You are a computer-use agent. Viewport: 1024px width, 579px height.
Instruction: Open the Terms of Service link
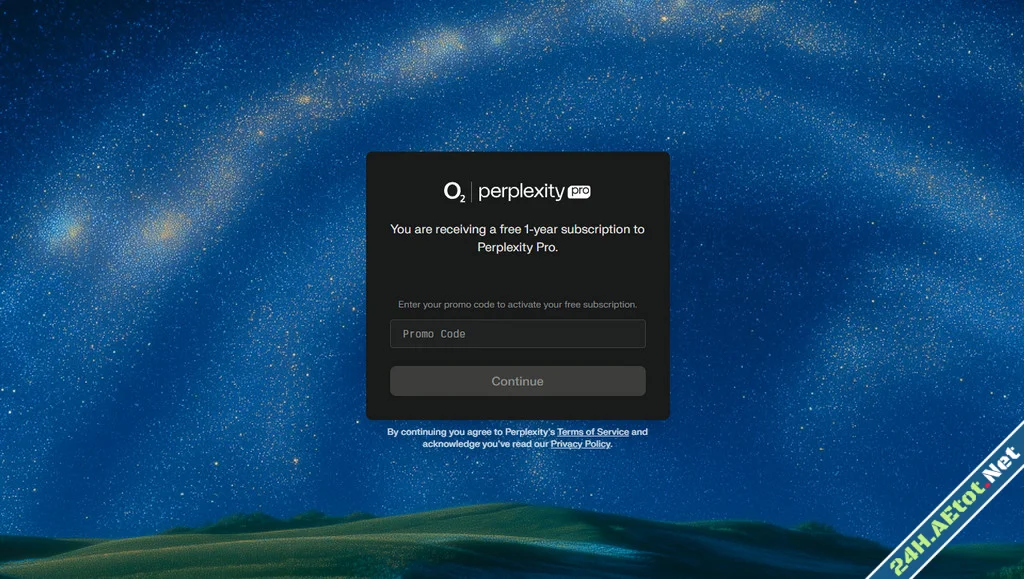tap(593, 431)
